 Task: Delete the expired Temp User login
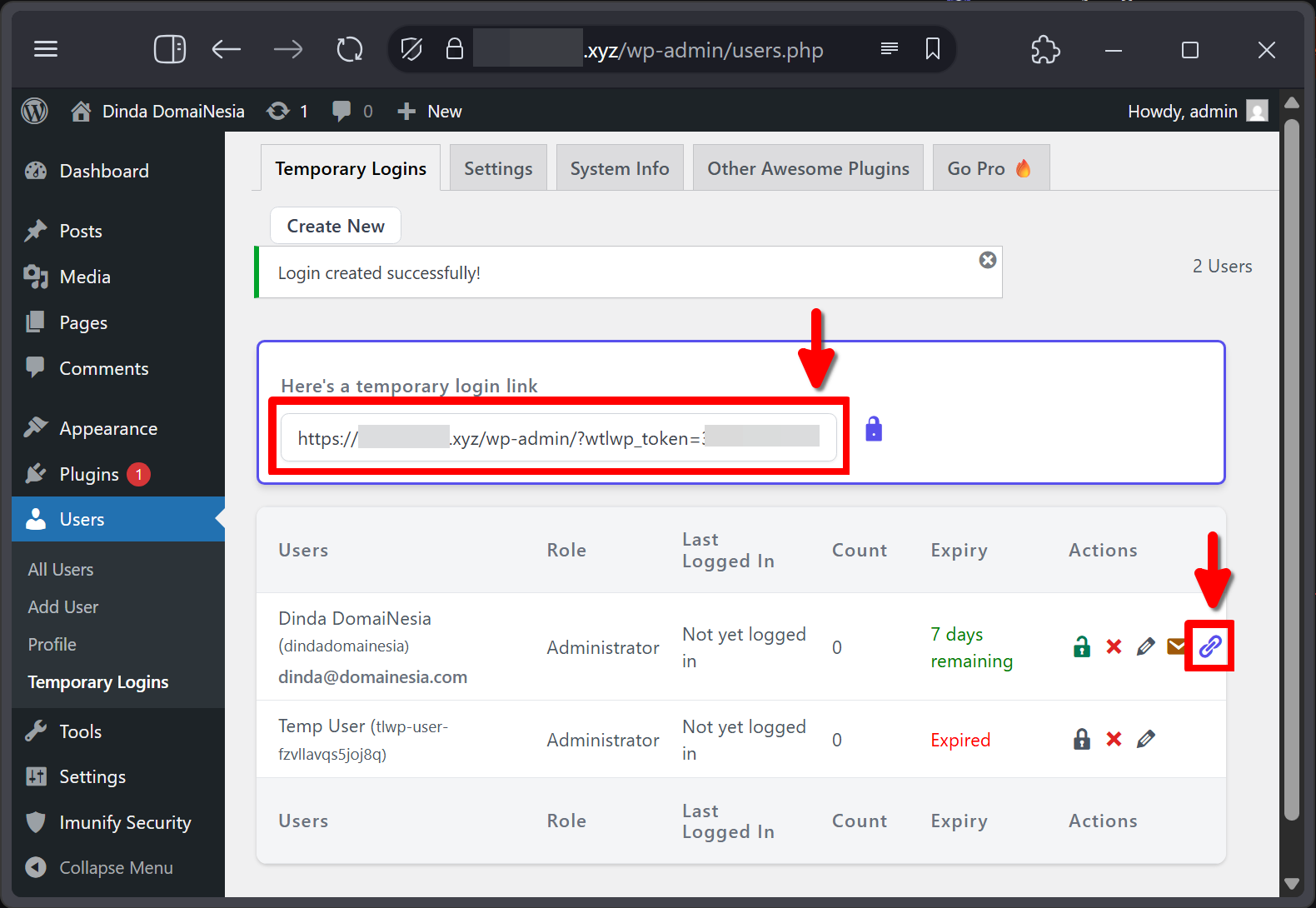click(1114, 739)
